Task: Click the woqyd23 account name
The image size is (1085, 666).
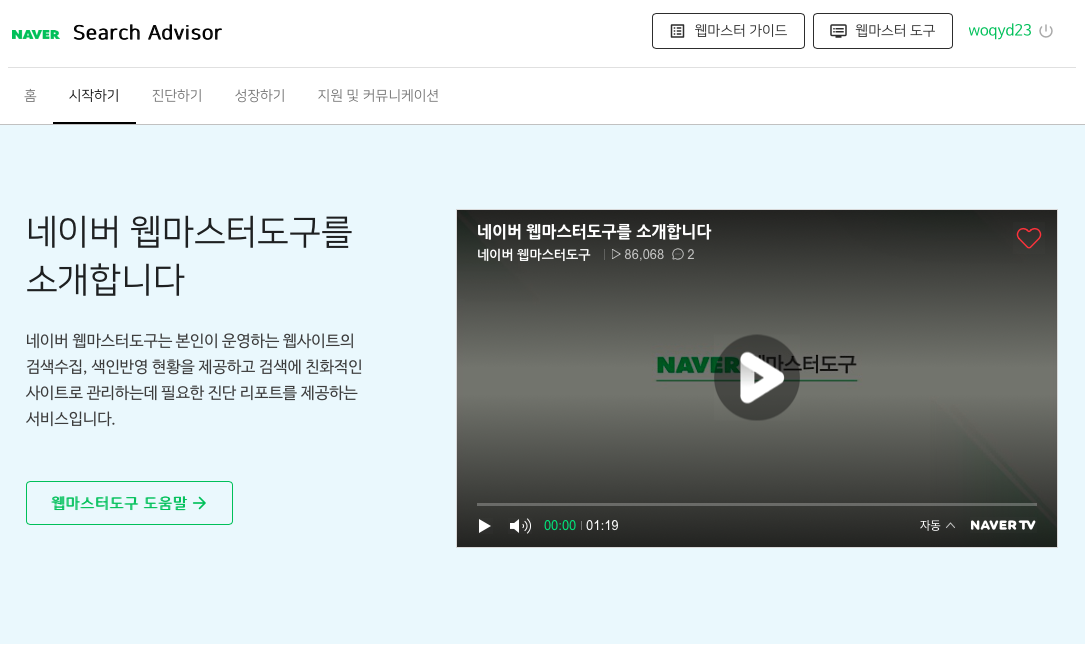Action: [x=999, y=30]
